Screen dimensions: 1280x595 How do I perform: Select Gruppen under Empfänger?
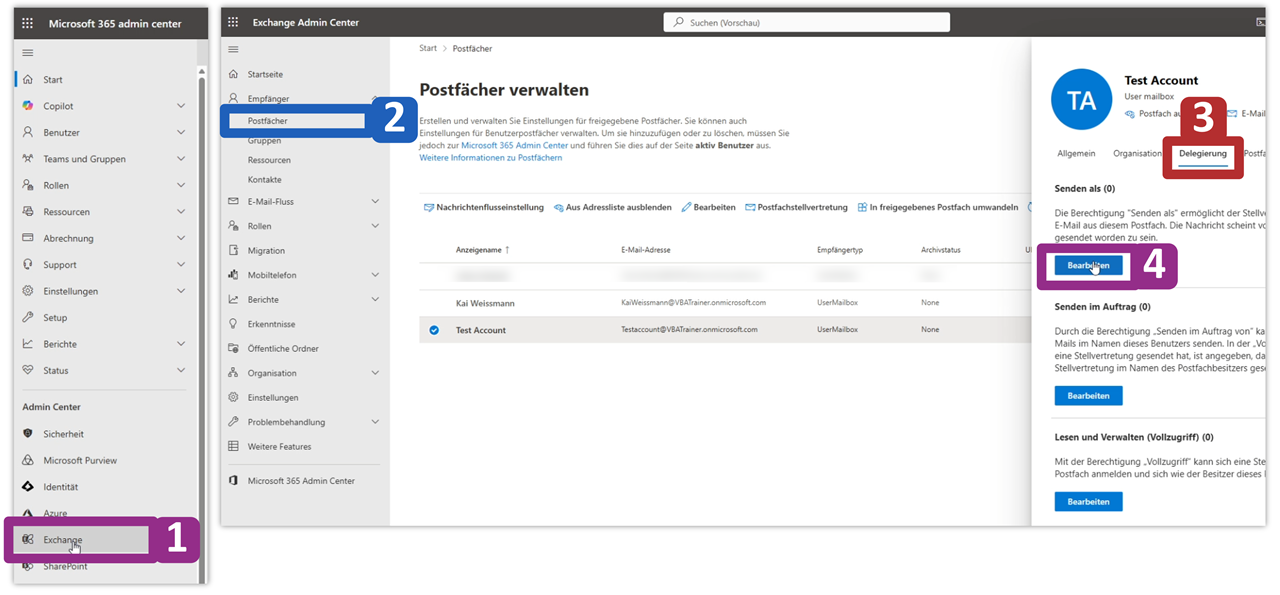coord(264,141)
